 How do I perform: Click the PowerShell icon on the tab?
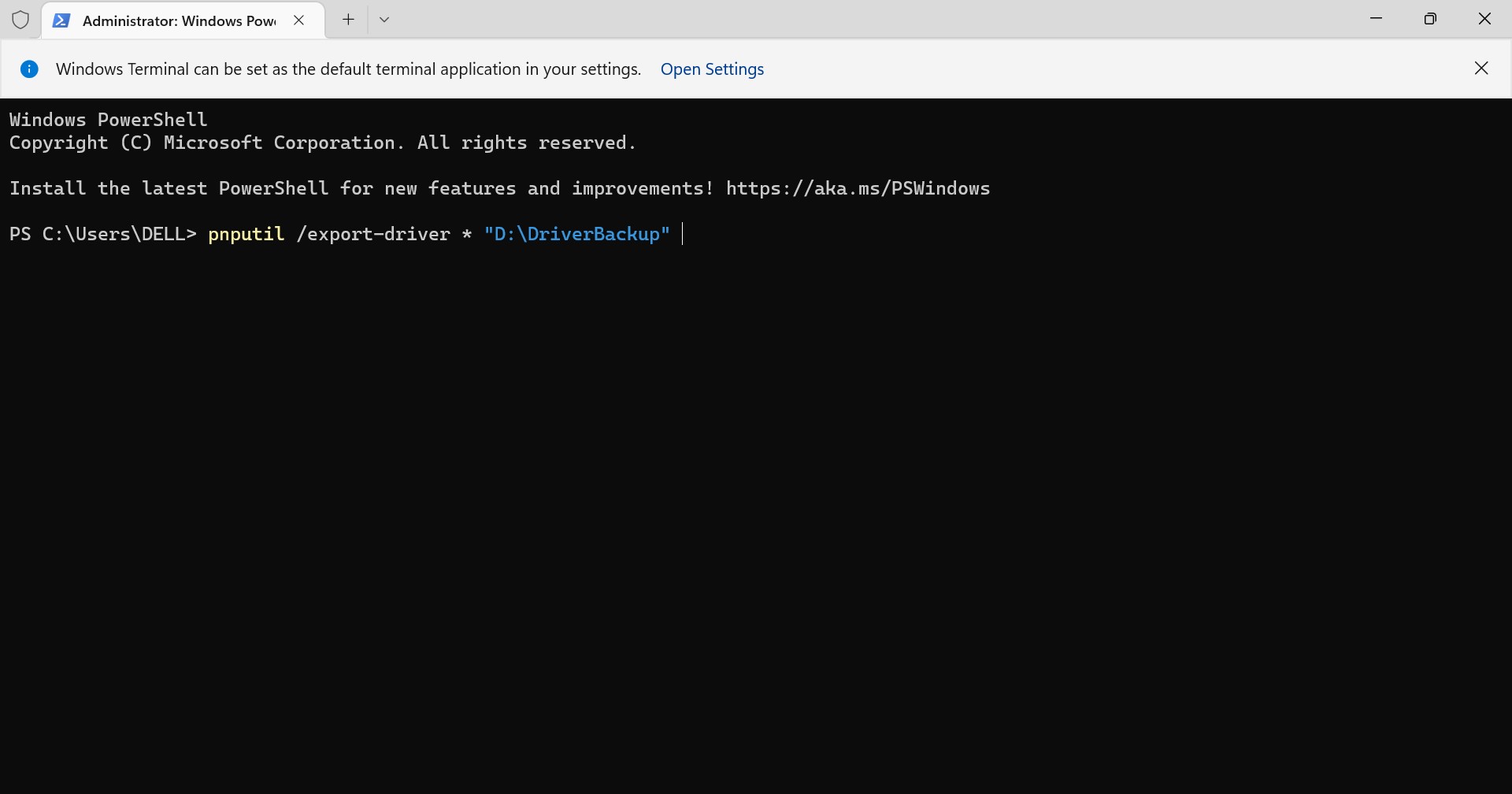(61, 20)
